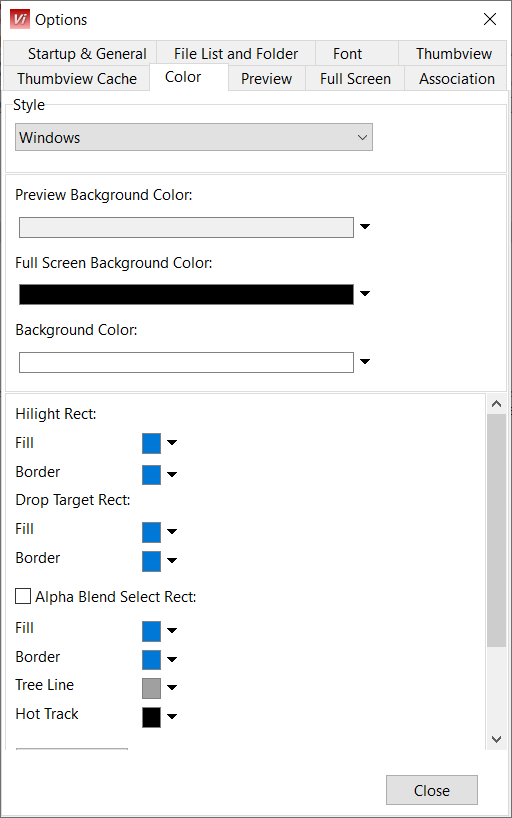Click the Close button
This screenshot has width=512, height=818.
(x=432, y=790)
